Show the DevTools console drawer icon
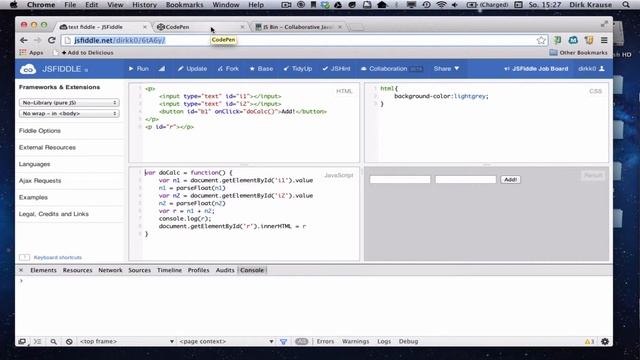The image size is (640, 360). [x=38, y=341]
